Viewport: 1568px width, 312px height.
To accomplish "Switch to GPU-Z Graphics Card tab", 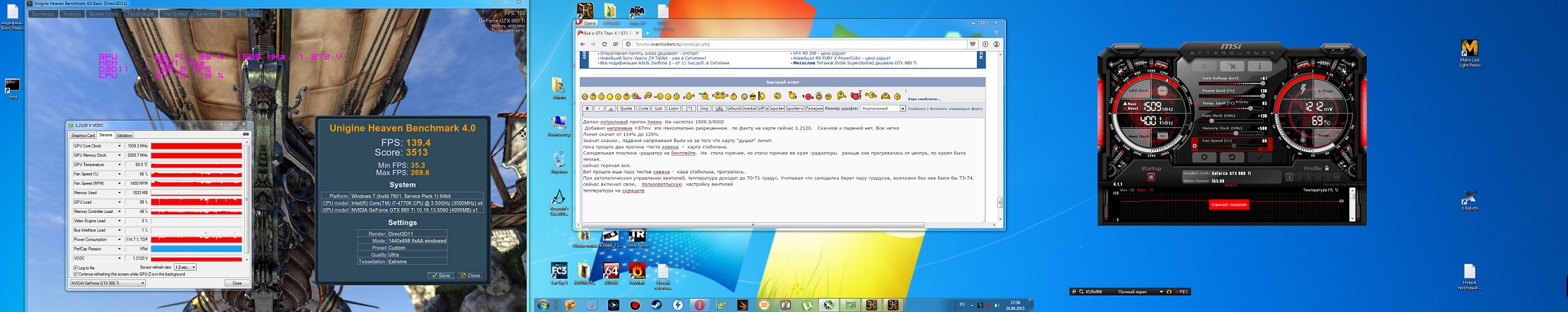I will (x=83, y=135).
